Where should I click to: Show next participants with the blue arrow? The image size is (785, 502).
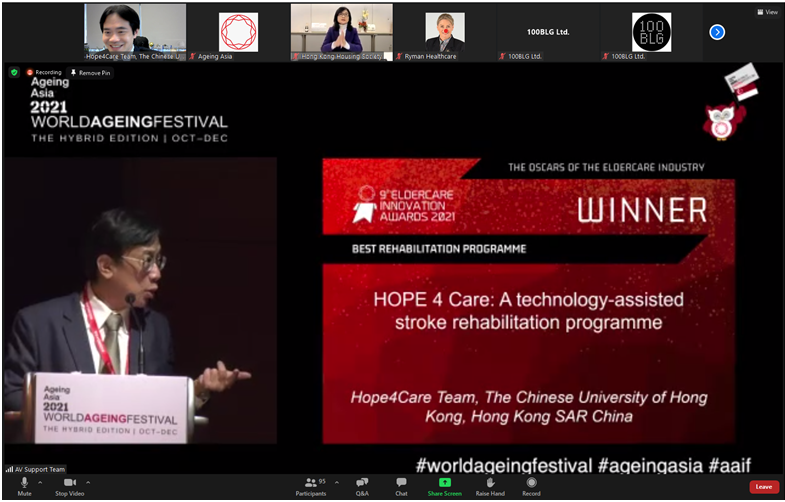pyautogui.click(x=717, y=33)
